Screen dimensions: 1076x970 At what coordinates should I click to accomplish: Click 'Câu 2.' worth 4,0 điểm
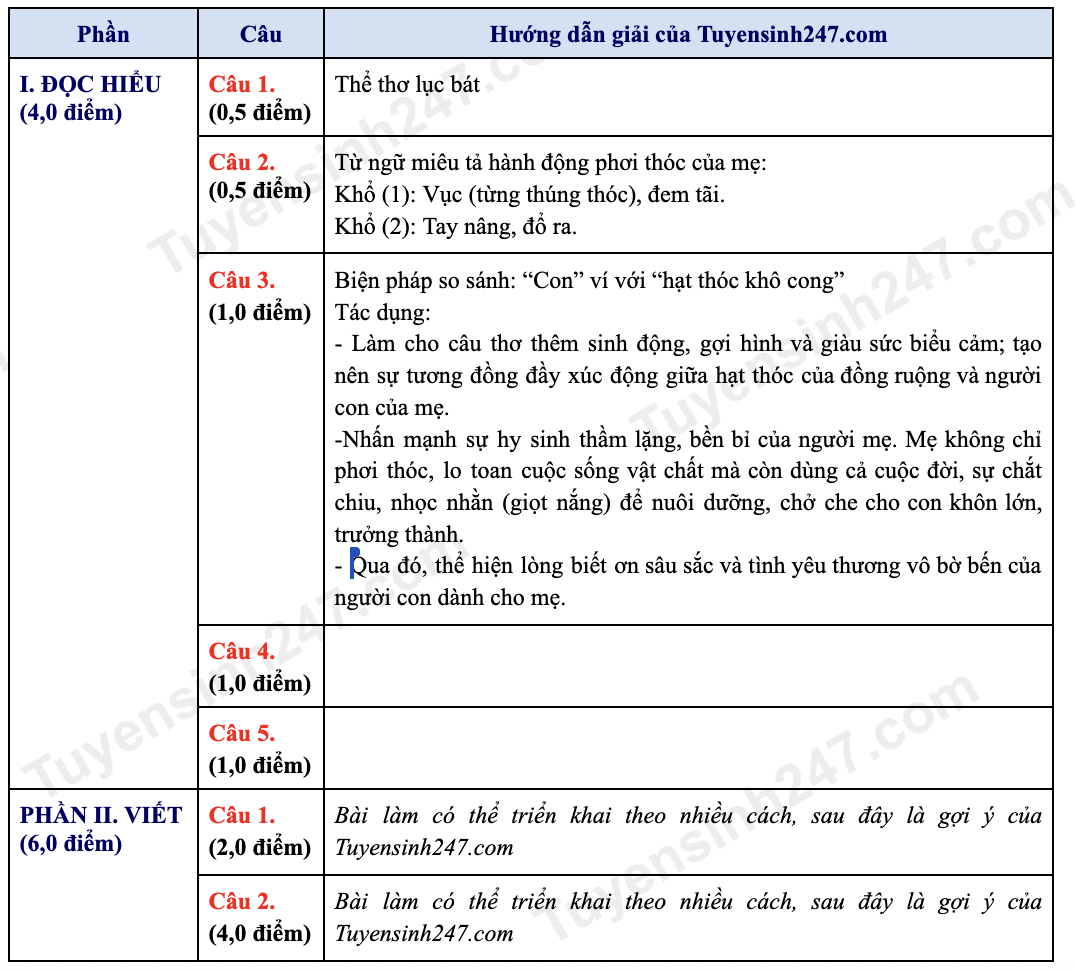click(x=242, y=901)
